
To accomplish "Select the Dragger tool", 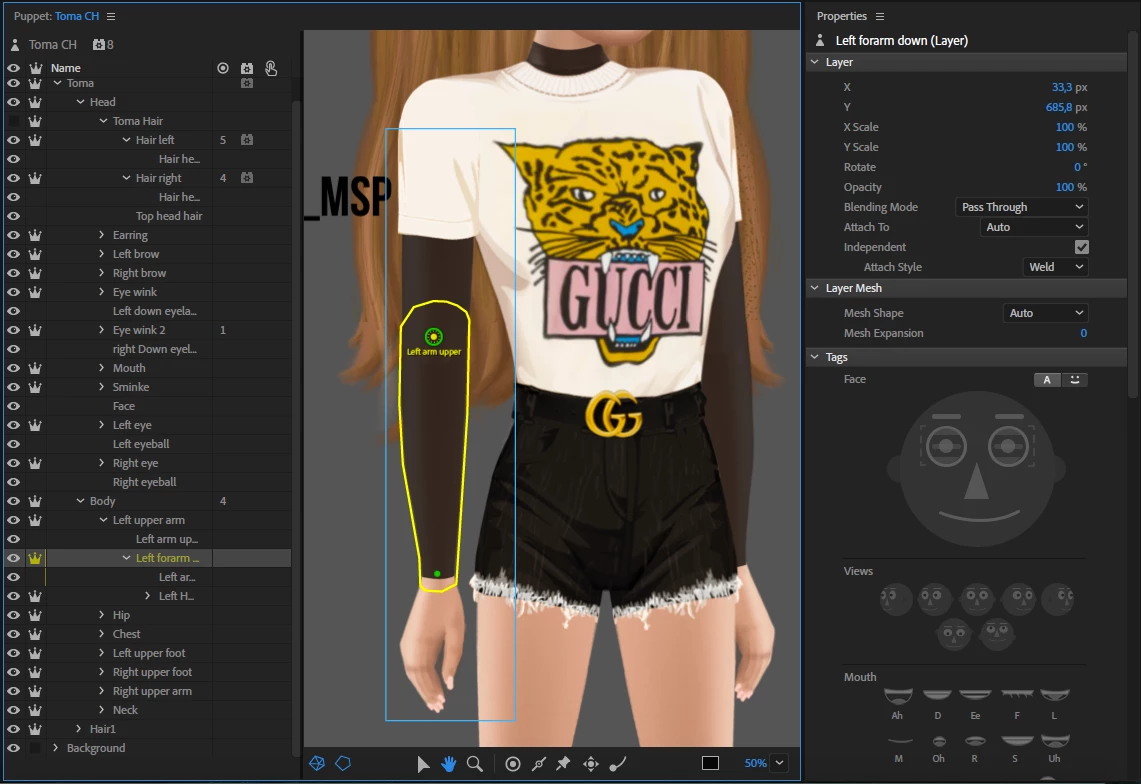I will point(591,764).
